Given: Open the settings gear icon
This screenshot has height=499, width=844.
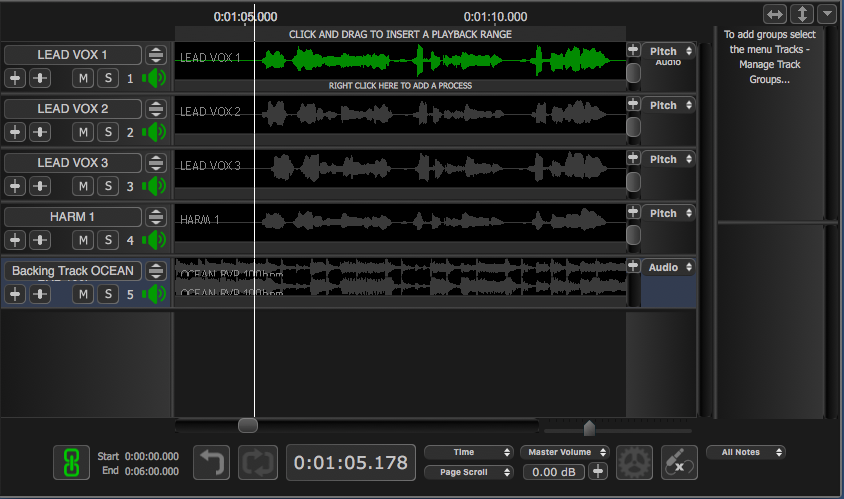Looking at the screenshot, I should (633, 463).
